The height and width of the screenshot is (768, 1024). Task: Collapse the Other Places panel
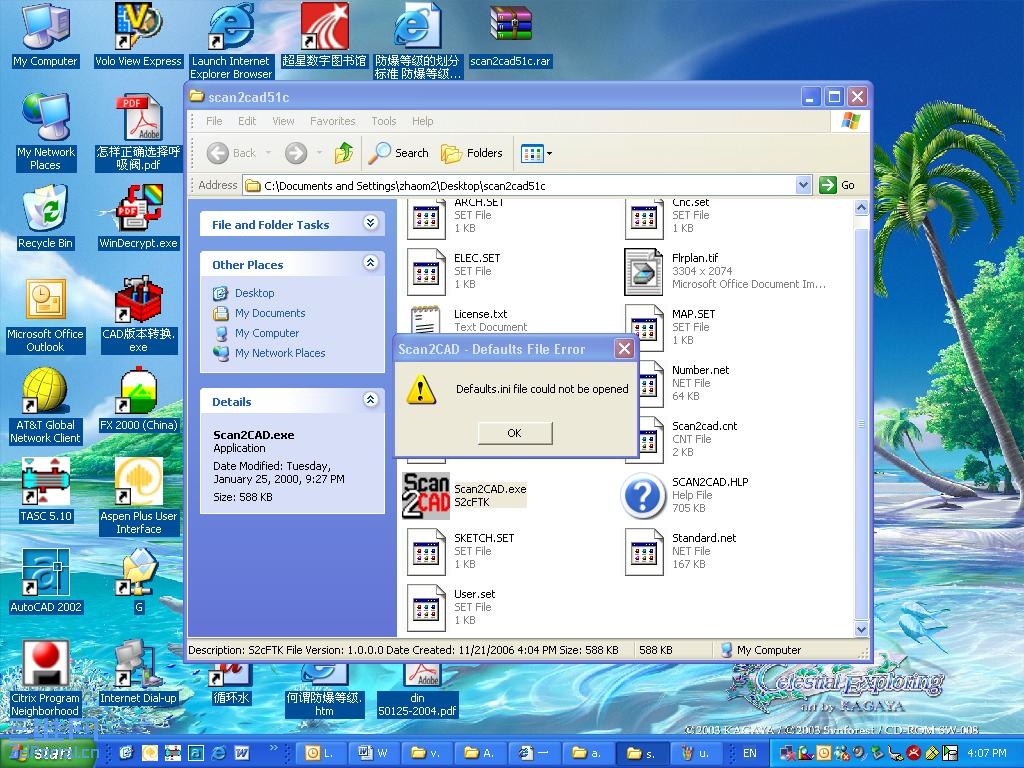point(370,263)
